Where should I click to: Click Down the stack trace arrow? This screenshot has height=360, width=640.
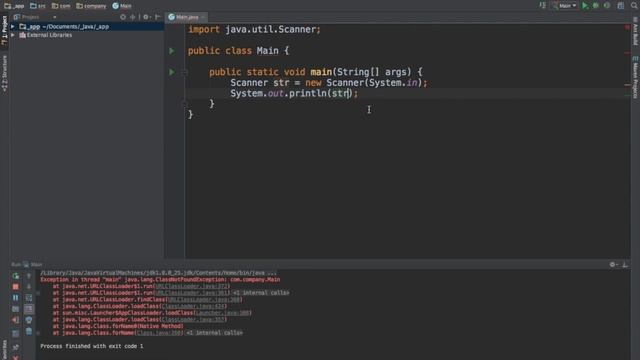tap(29, 287)
